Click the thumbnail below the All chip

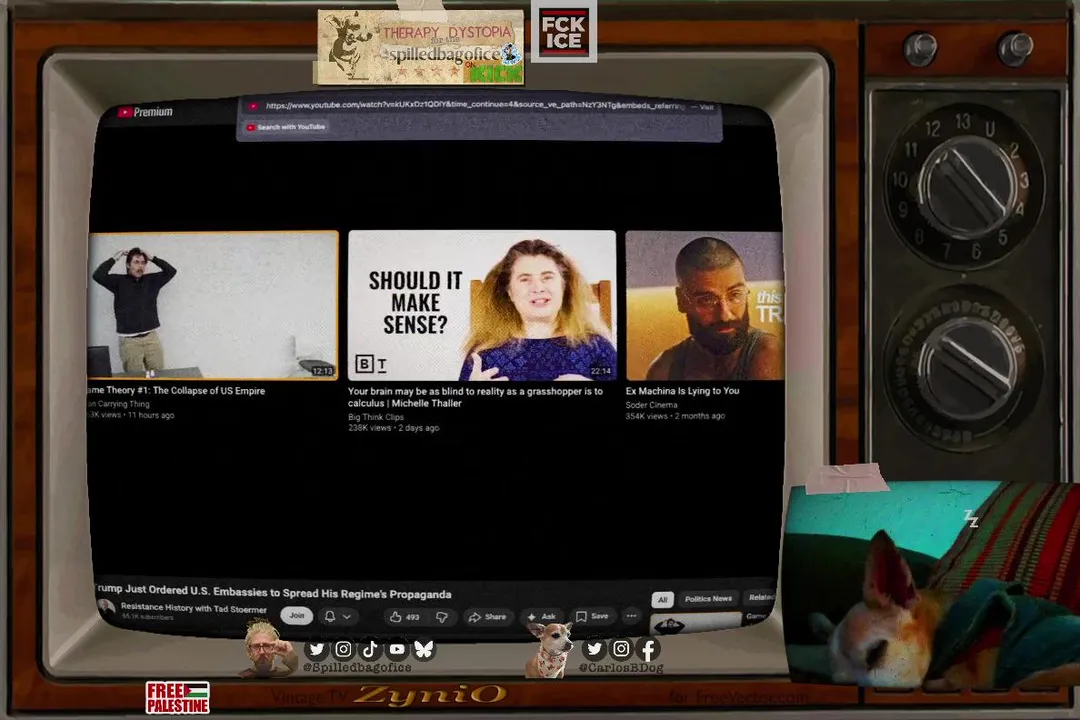[696, 623]
